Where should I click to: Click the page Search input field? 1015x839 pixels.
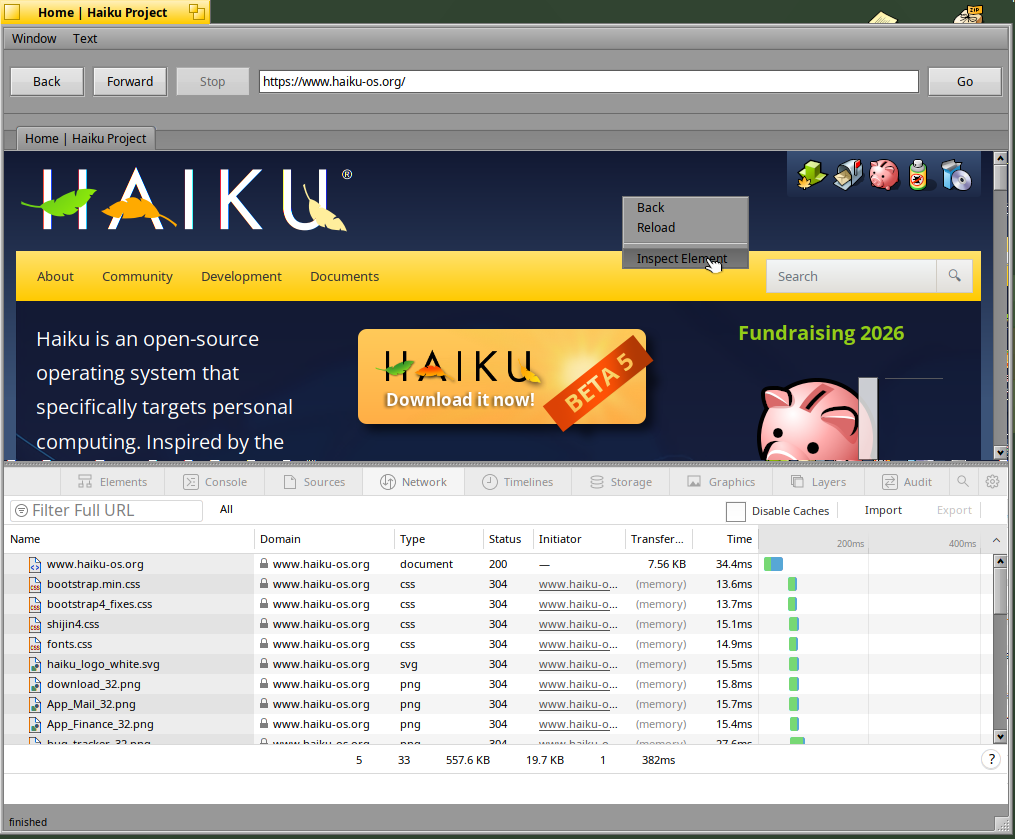851,276
